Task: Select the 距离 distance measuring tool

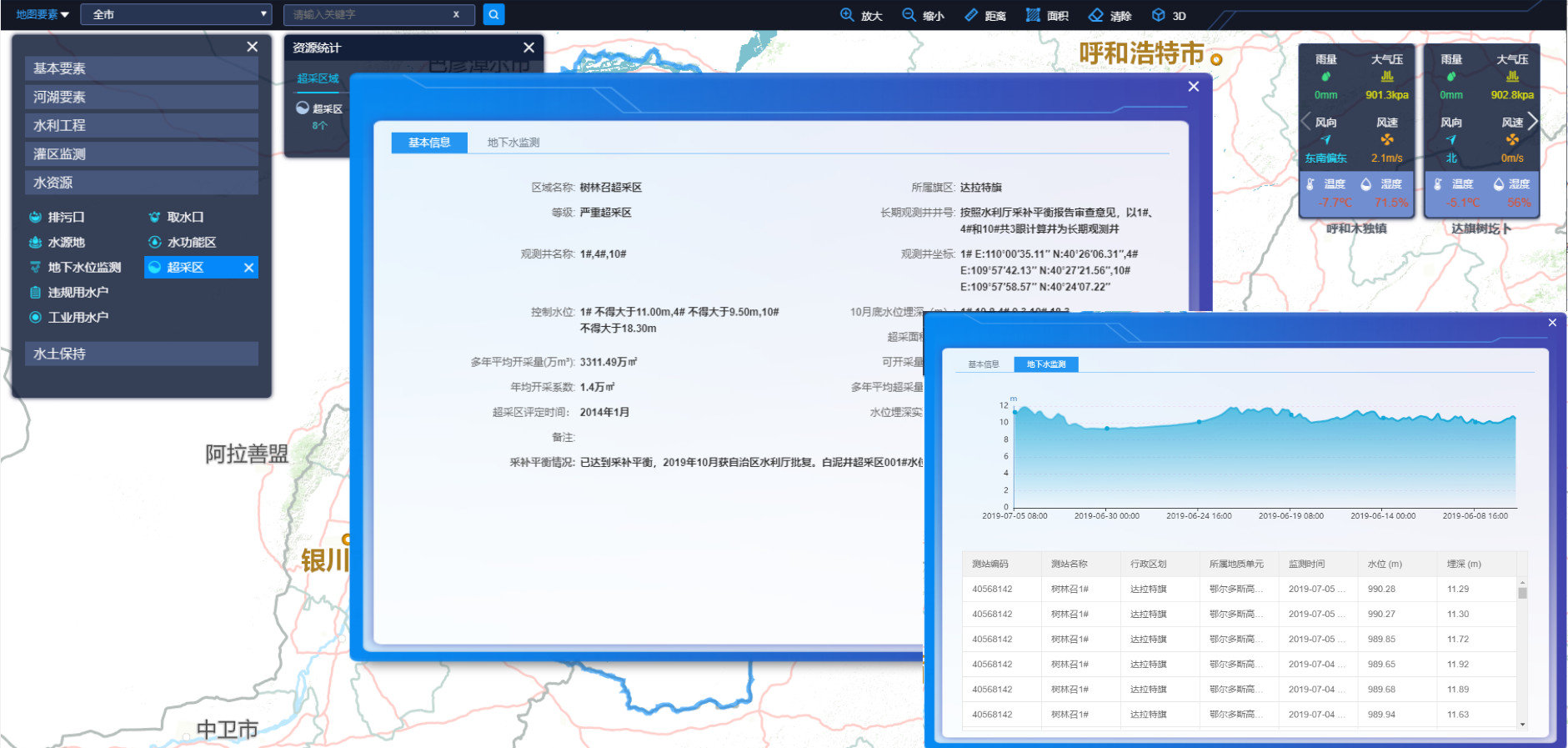Action: click(x=984, y=15)
